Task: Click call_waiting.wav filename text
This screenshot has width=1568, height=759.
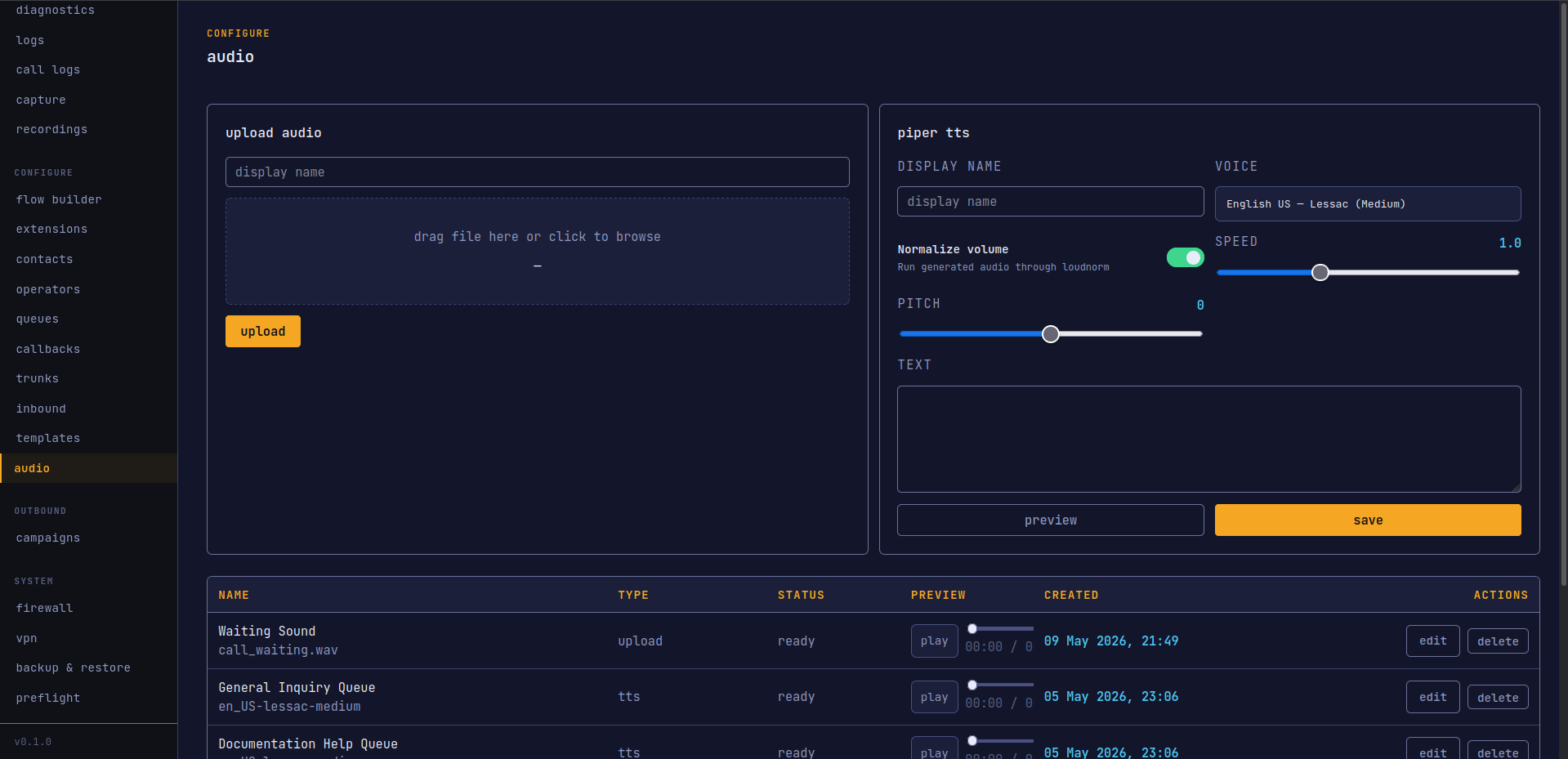Action: (x=278, y=650)
